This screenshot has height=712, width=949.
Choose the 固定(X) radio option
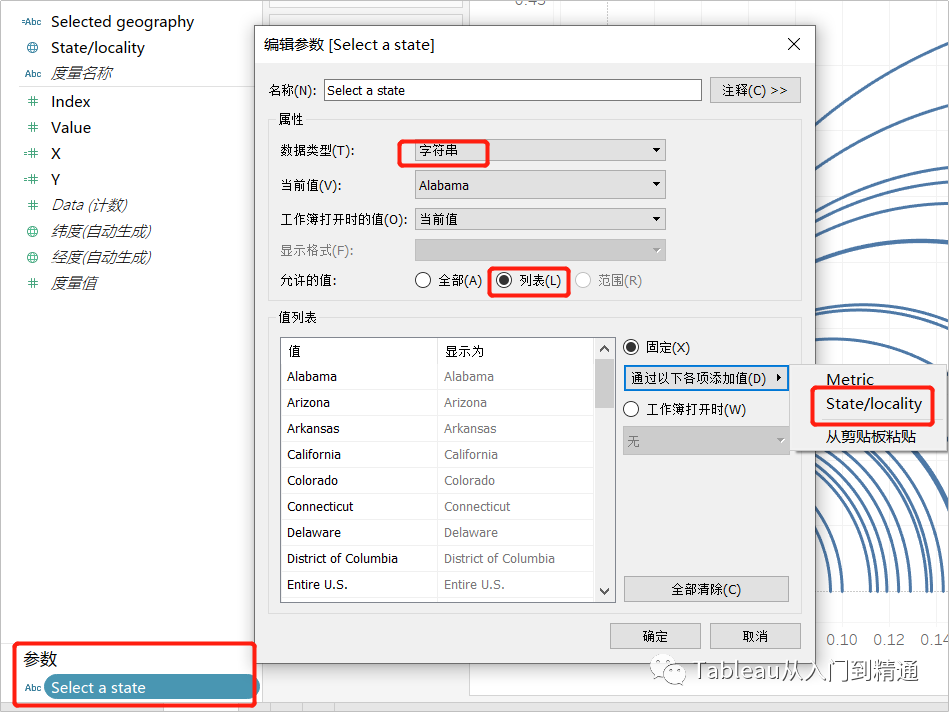pos(656,347)
